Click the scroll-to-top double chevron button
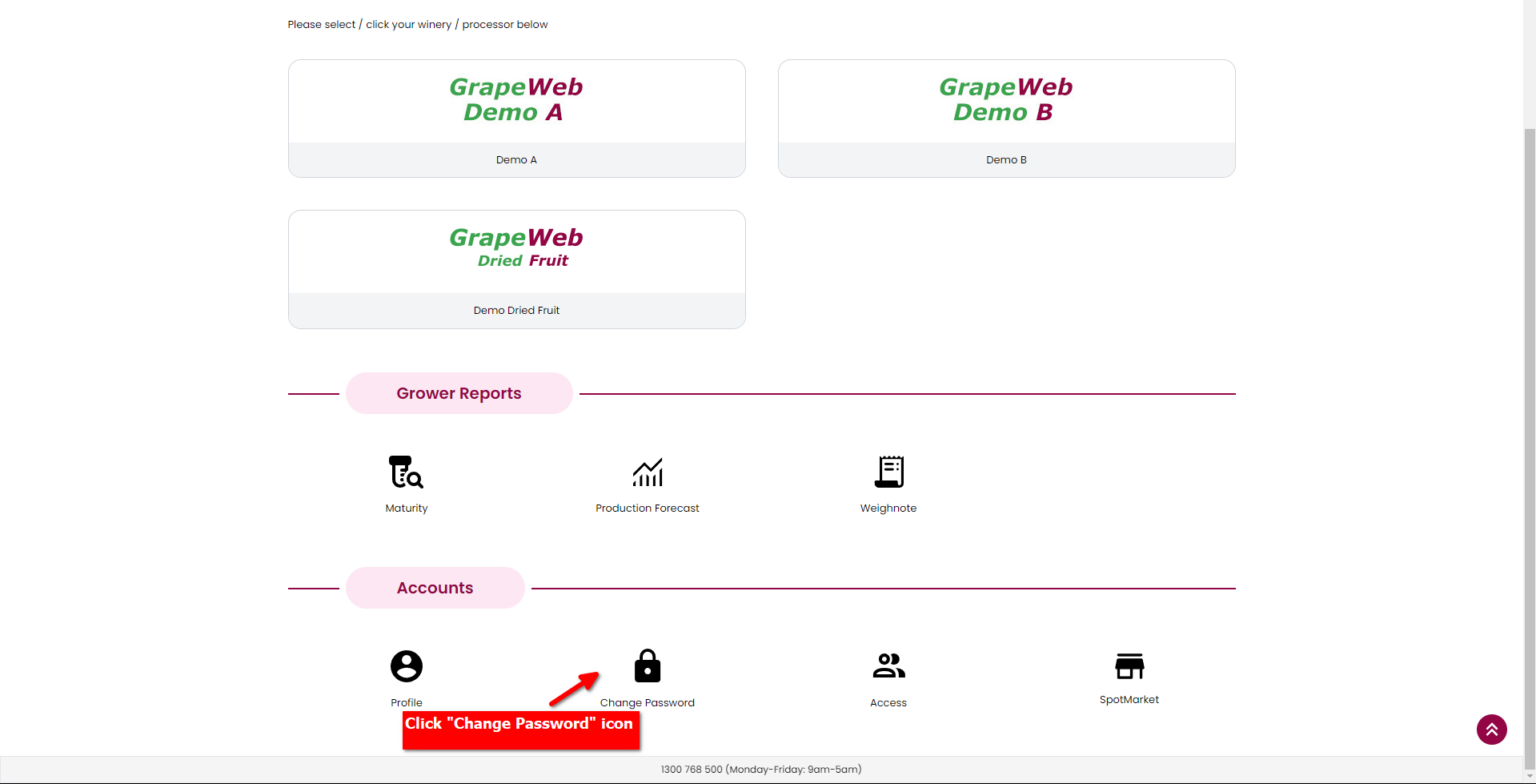 (x=1491, y=729)
